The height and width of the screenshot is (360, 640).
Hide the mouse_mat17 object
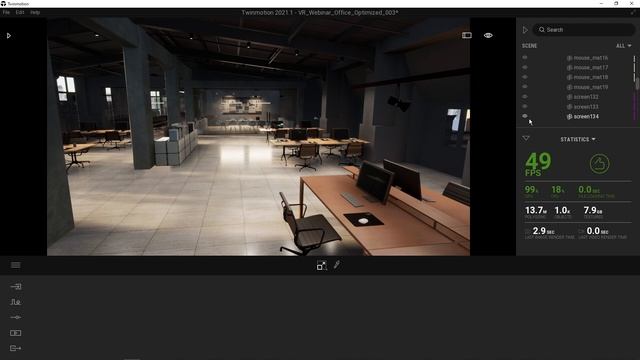pyautogui.click(x=525, y=67)
